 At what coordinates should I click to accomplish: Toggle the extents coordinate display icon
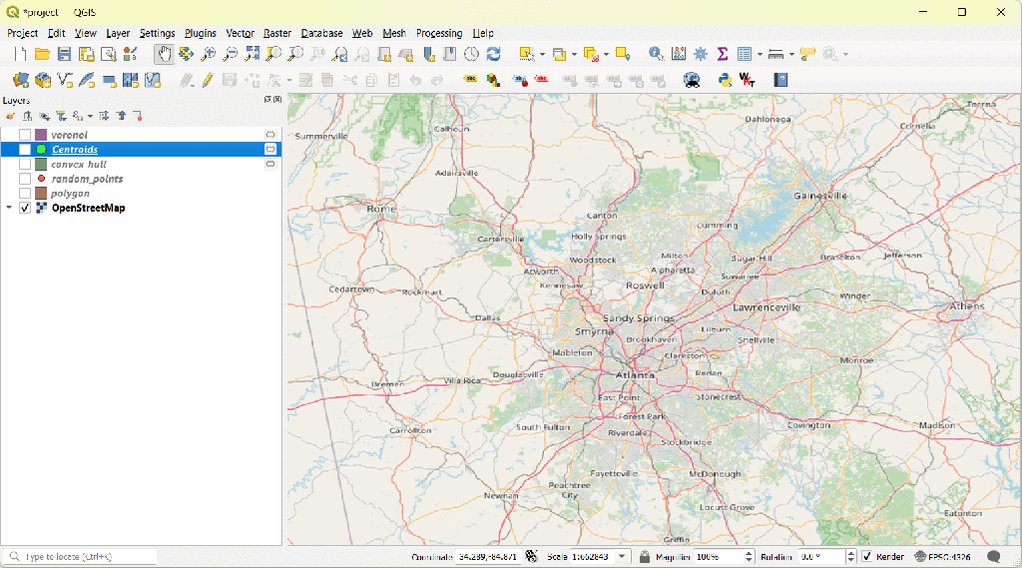pyautogui.click(x=532, y=556)
